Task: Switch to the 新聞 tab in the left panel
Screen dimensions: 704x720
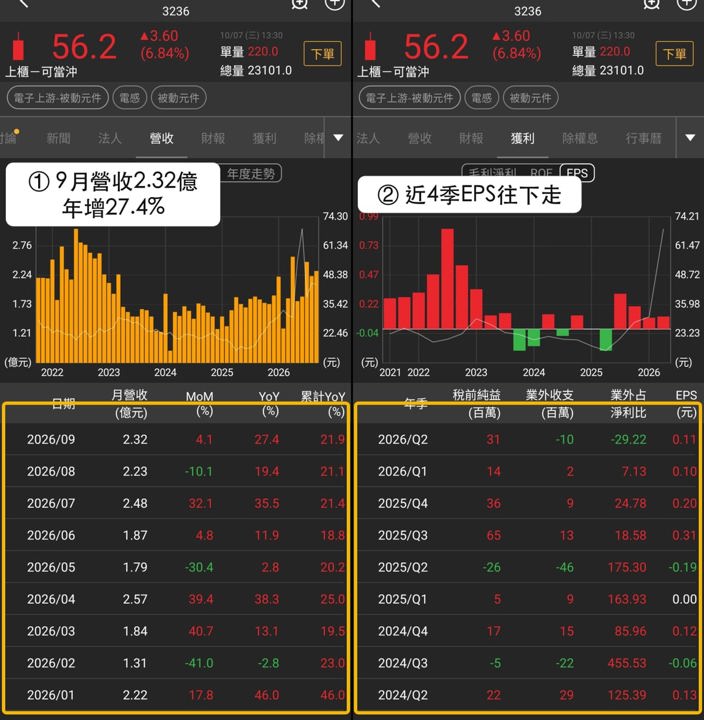Action: tap(59, 138)
